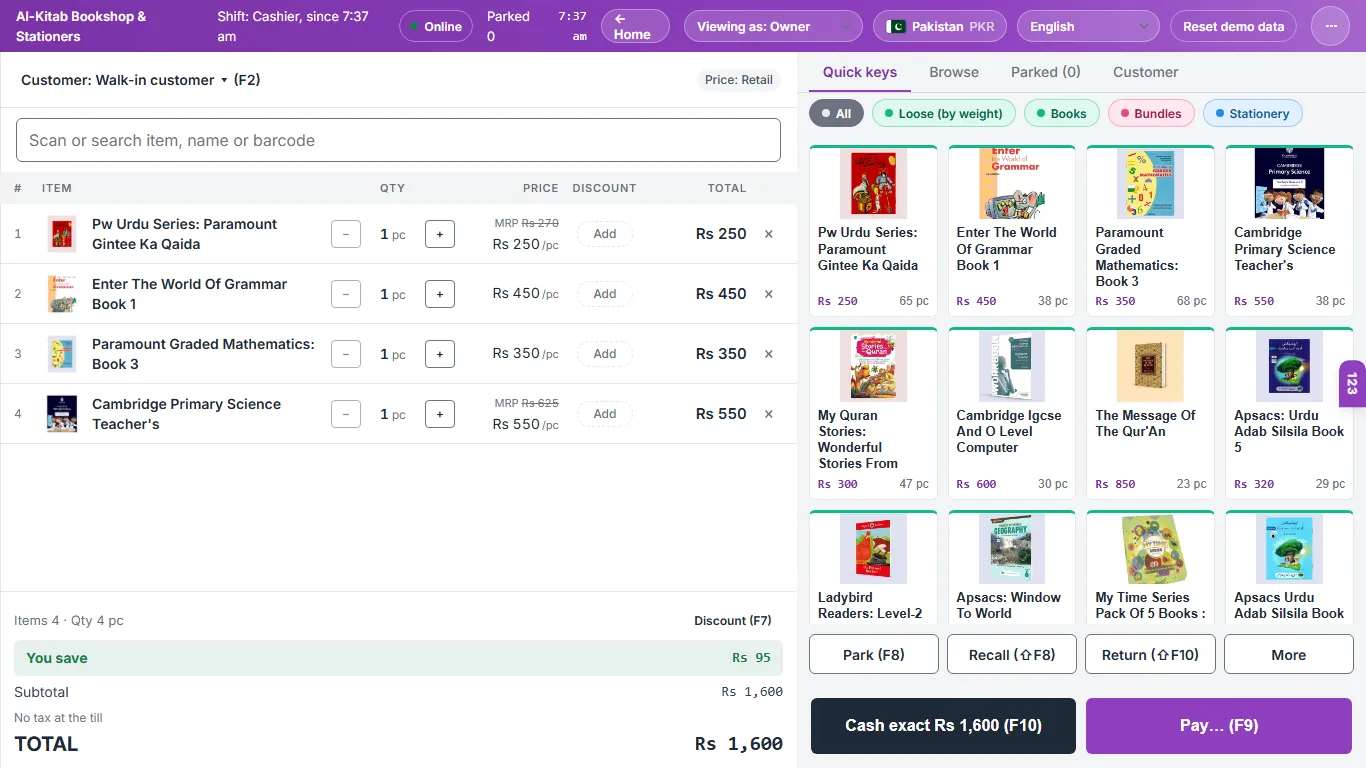1366x768 pixels.
Task: Add The Message Of The Qur'An to cart
Action: coord(1150,413)
